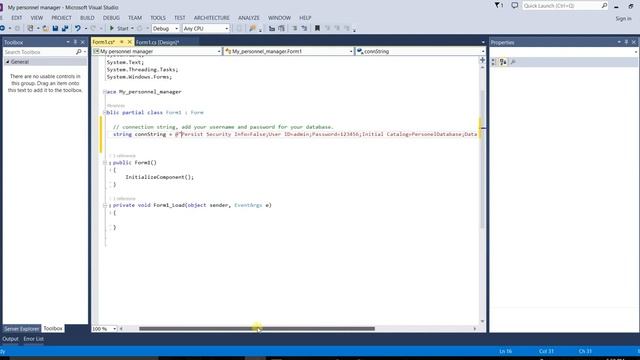The height and width of the screenshot is (360, 640).
Task: Collapse the Form1() constructor block
Action: (x=104, y=163)
